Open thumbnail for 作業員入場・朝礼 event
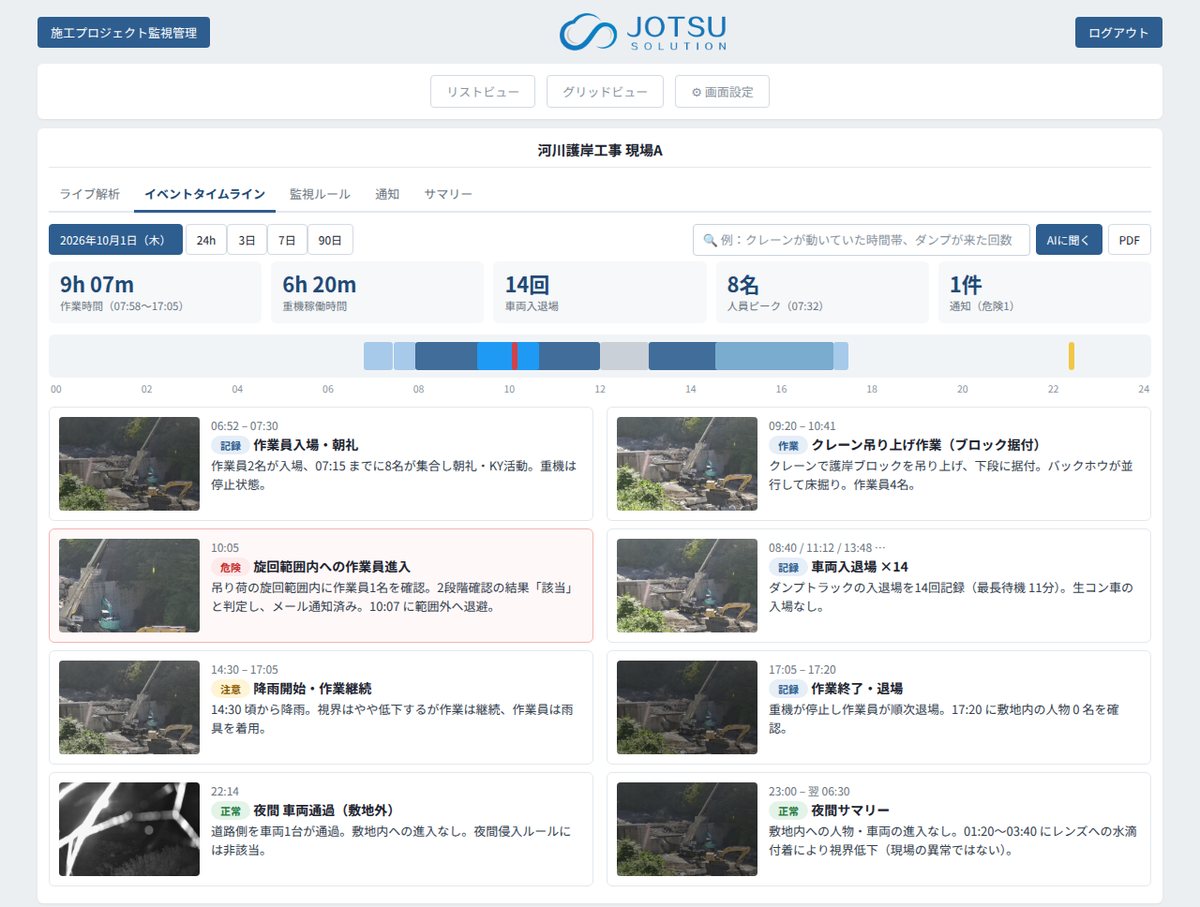 [x=129, y=464]
